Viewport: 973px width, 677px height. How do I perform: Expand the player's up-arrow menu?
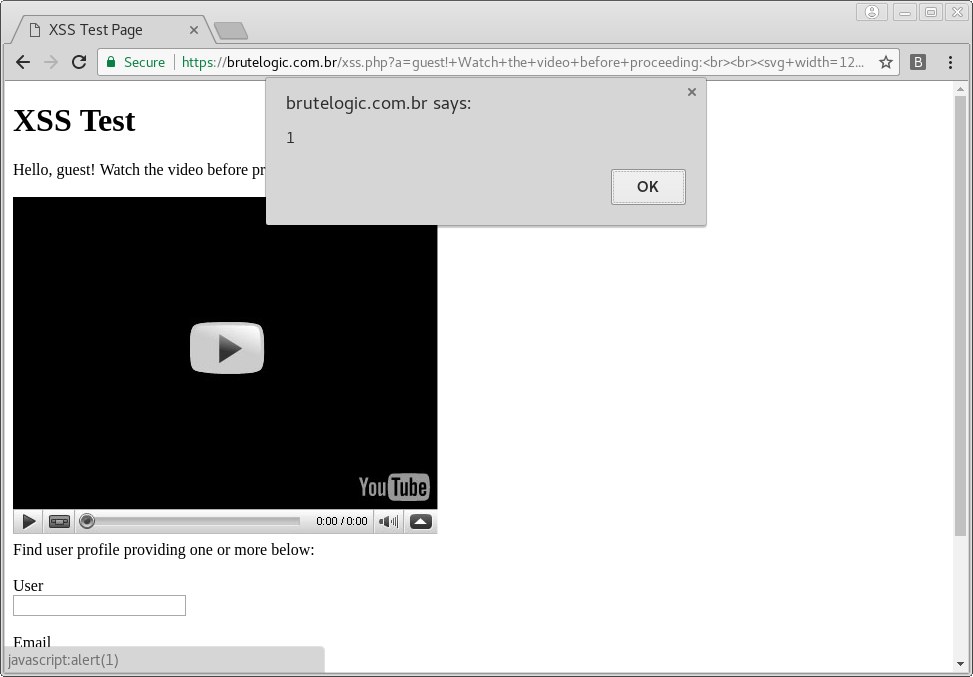point(421,522)
